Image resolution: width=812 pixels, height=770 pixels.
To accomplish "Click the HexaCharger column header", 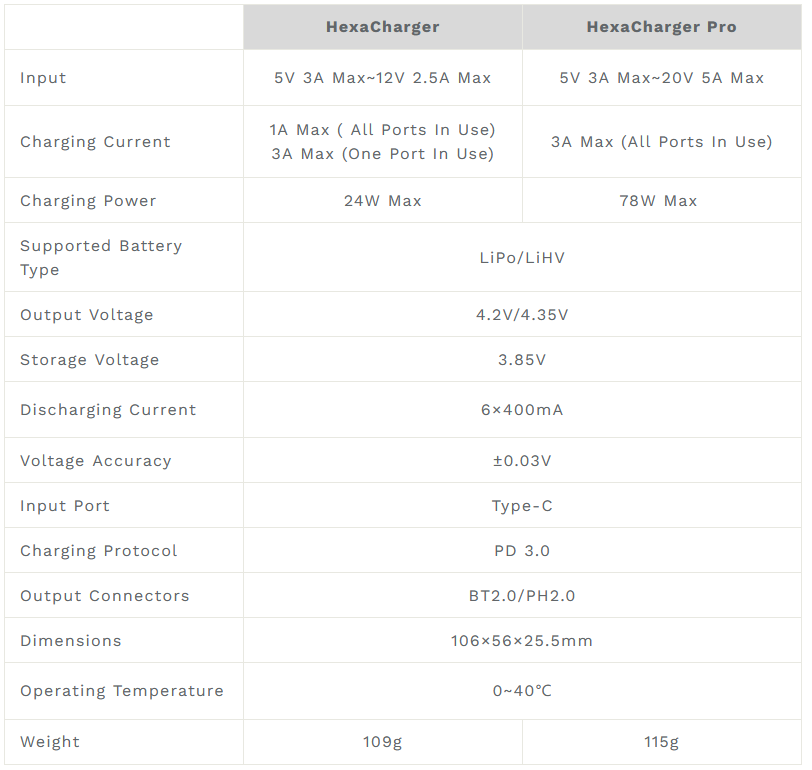I will [382, 27].
